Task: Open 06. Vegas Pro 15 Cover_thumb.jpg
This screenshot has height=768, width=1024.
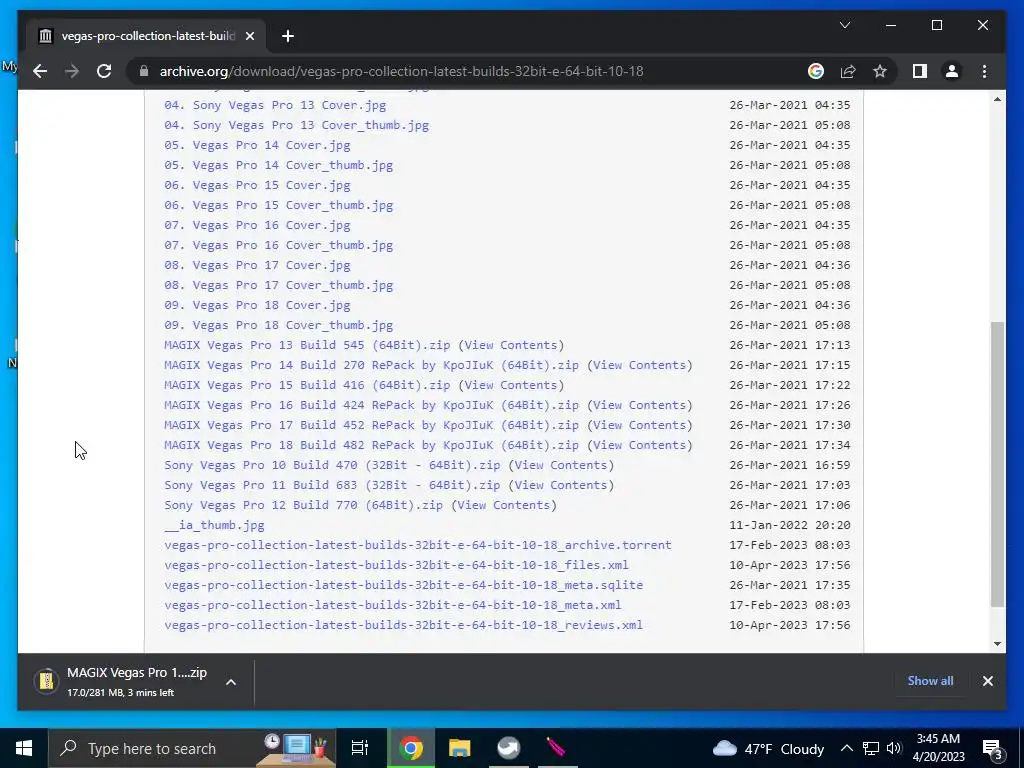Action: 279,205
